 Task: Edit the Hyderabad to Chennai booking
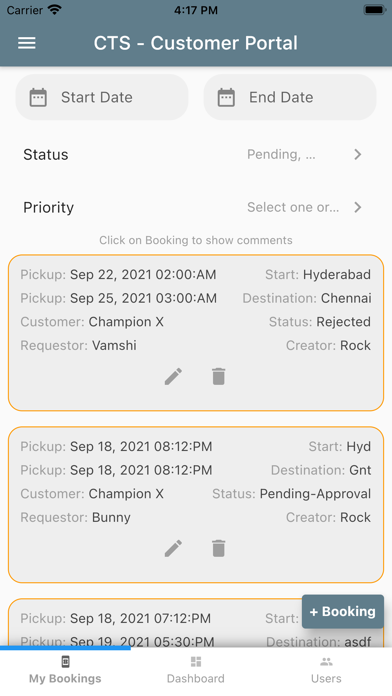173,376
